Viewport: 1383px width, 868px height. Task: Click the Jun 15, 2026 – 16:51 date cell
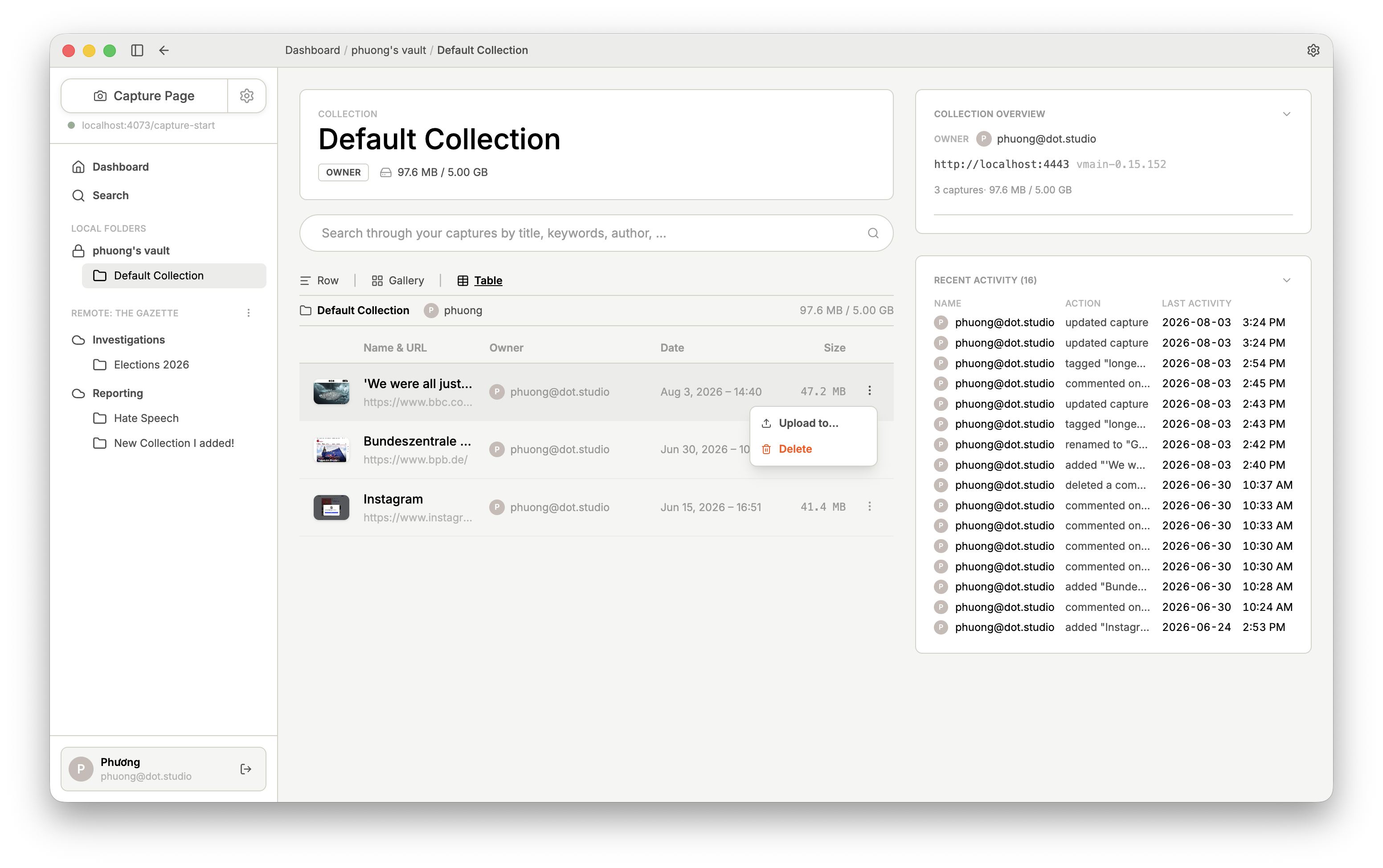[711, 508]
